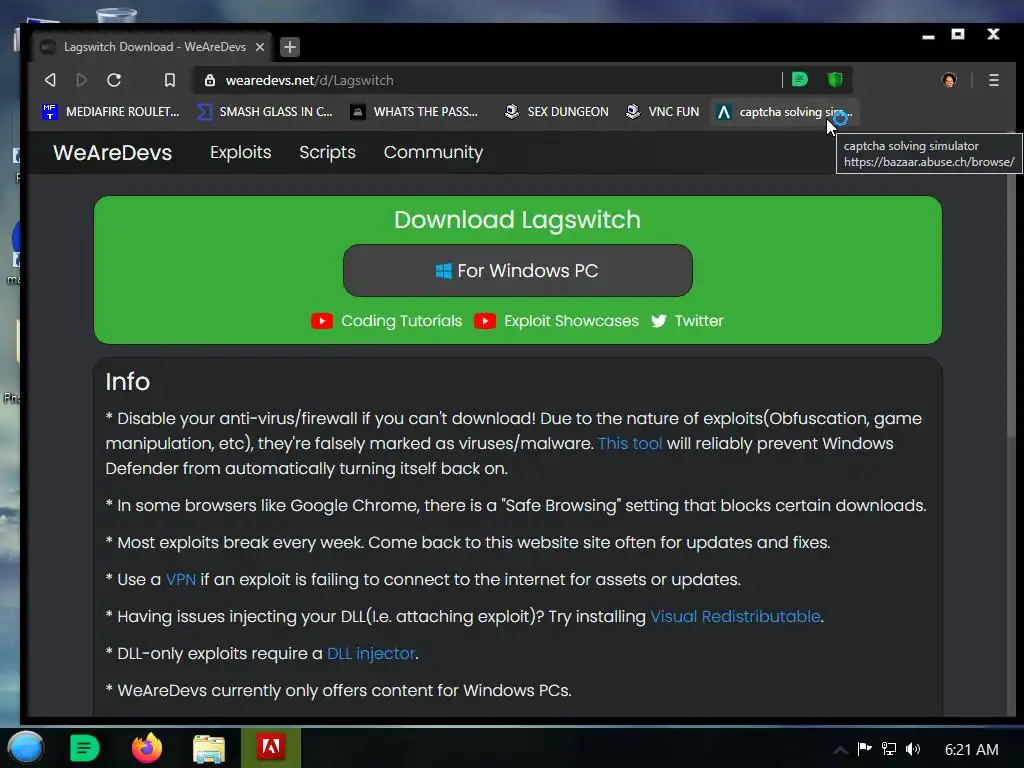Open File Explorer from taskbar
1024x768 pixels.
[209, 748]
